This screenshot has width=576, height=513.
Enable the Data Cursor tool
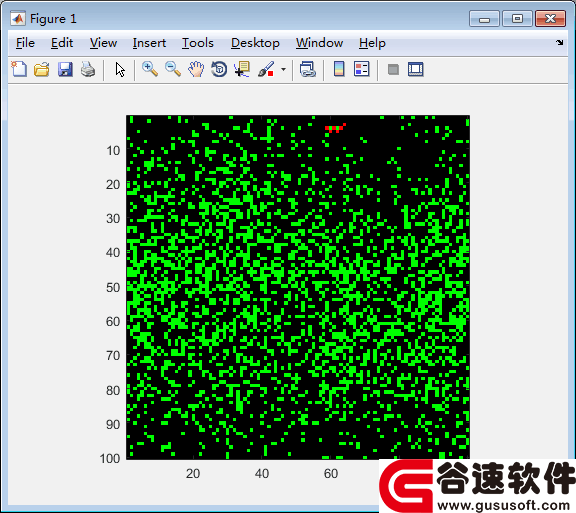click(242, 69)
